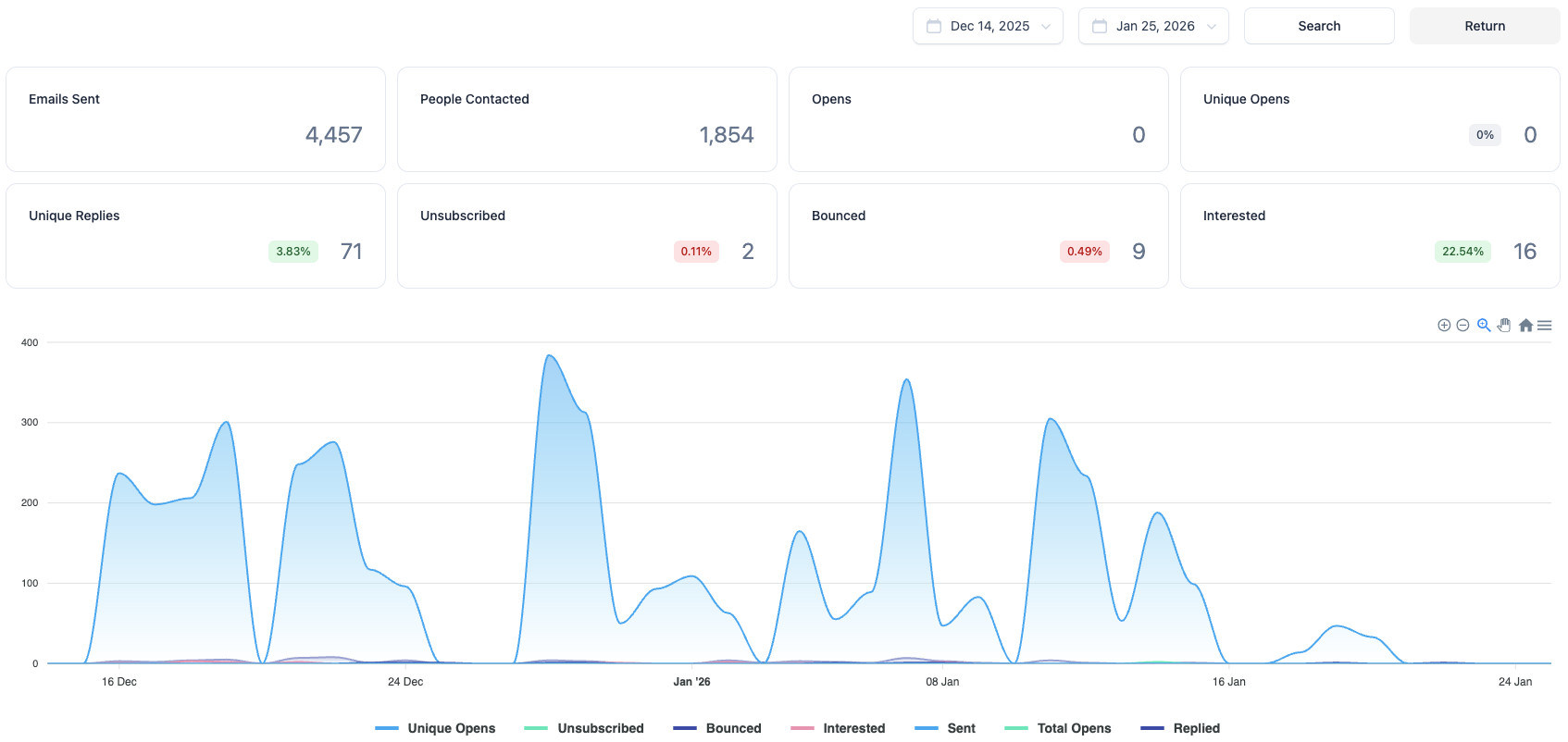Expand the Dec 14, 2025 date chevron
The image size is (1568, 742).
1046,26
